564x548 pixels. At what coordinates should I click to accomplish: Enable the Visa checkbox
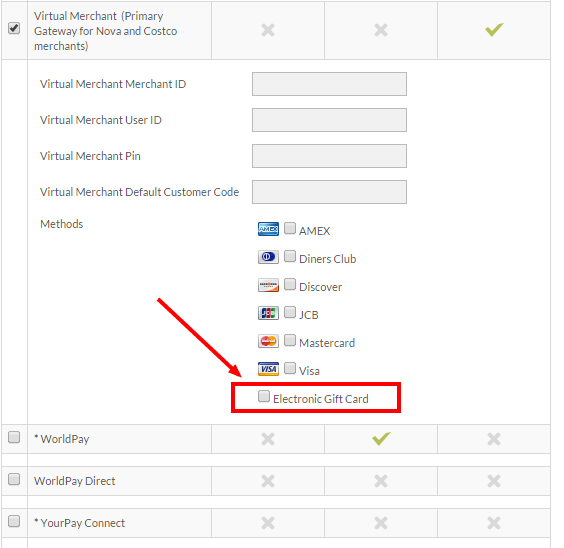click(x=290, y=368)
